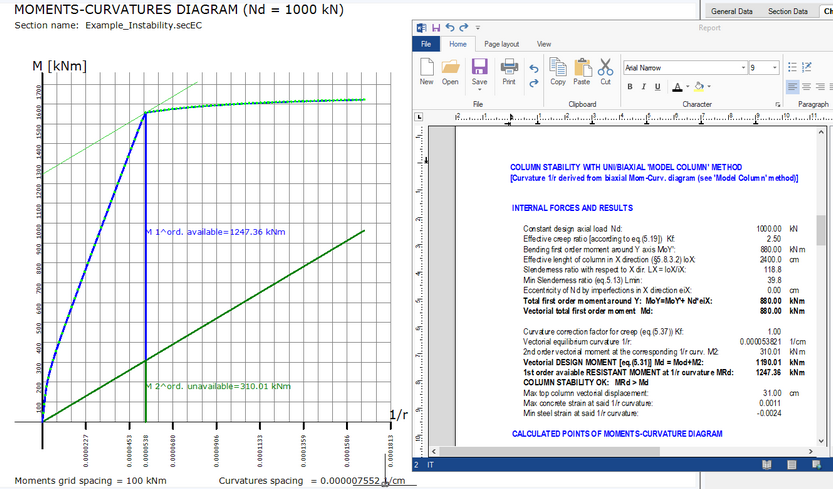Screen dimensions: 833x489
Task: Click the IT language indicator in status bar
Action: click(x=430, y=465)
